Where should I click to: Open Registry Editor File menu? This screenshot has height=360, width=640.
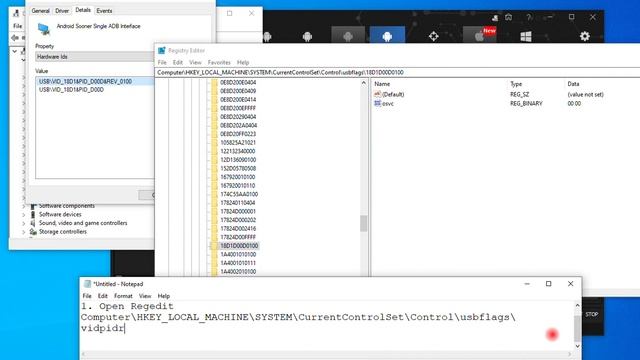point(162,62)
